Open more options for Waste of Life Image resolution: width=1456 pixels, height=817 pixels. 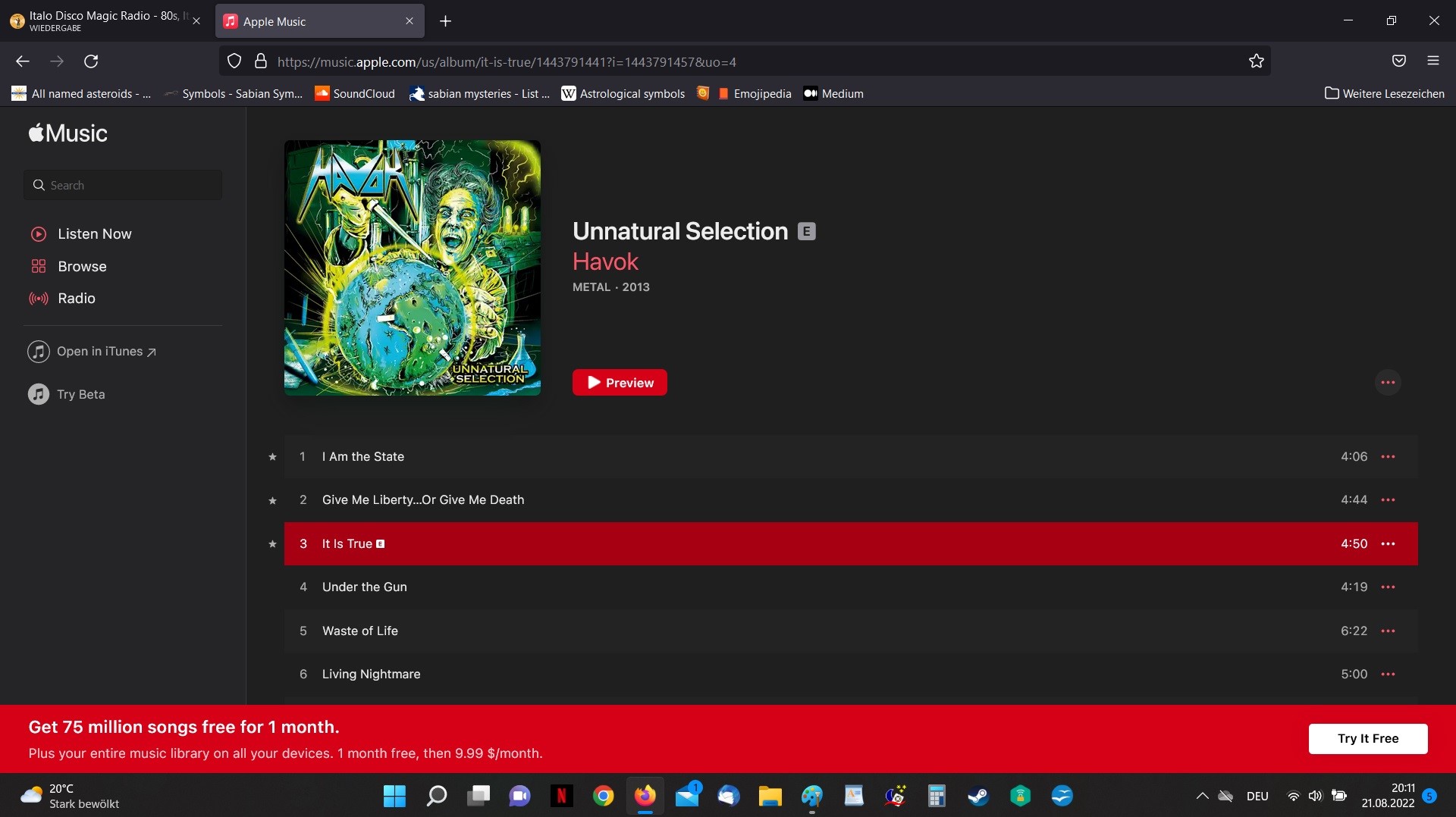click(x=1388, y=631)
